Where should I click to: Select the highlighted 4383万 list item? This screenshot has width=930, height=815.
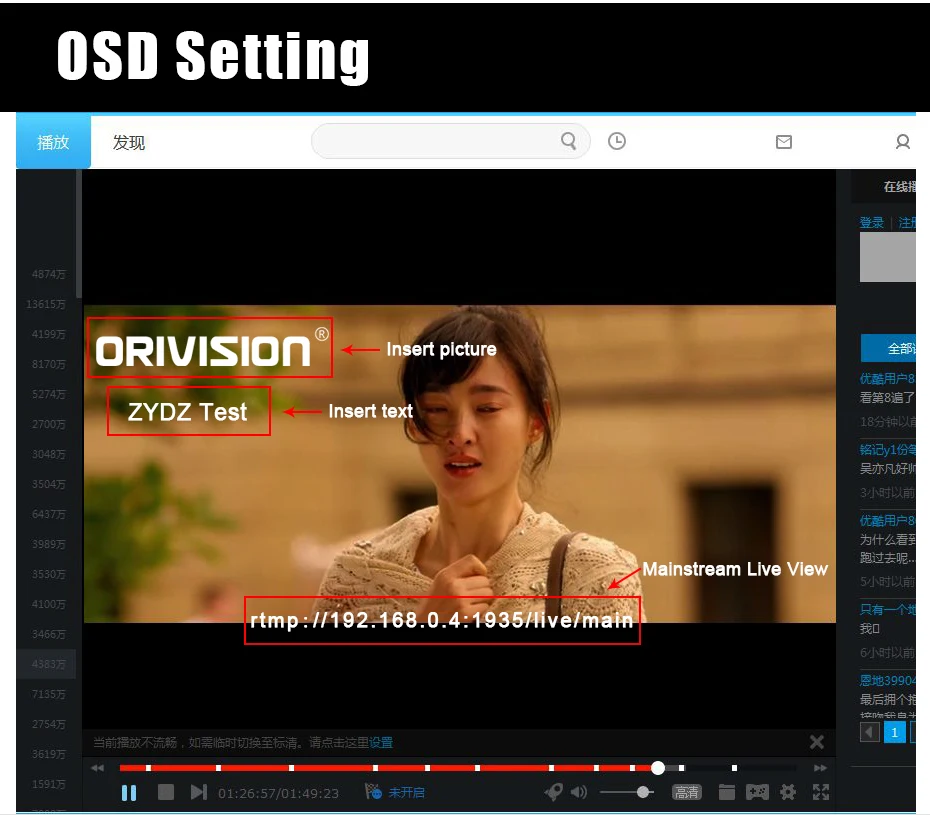46,664
